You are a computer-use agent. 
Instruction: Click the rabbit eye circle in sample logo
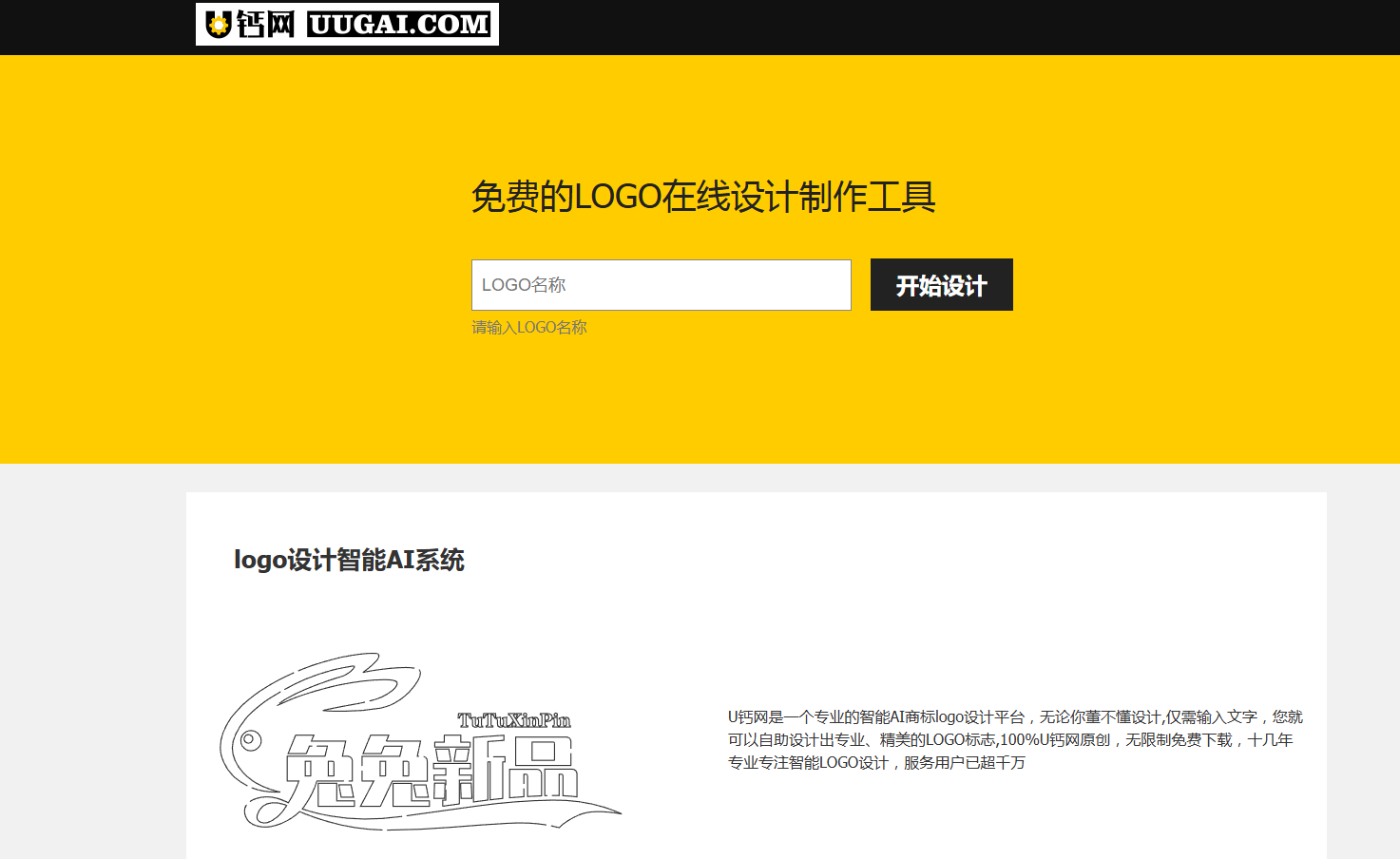250,739
